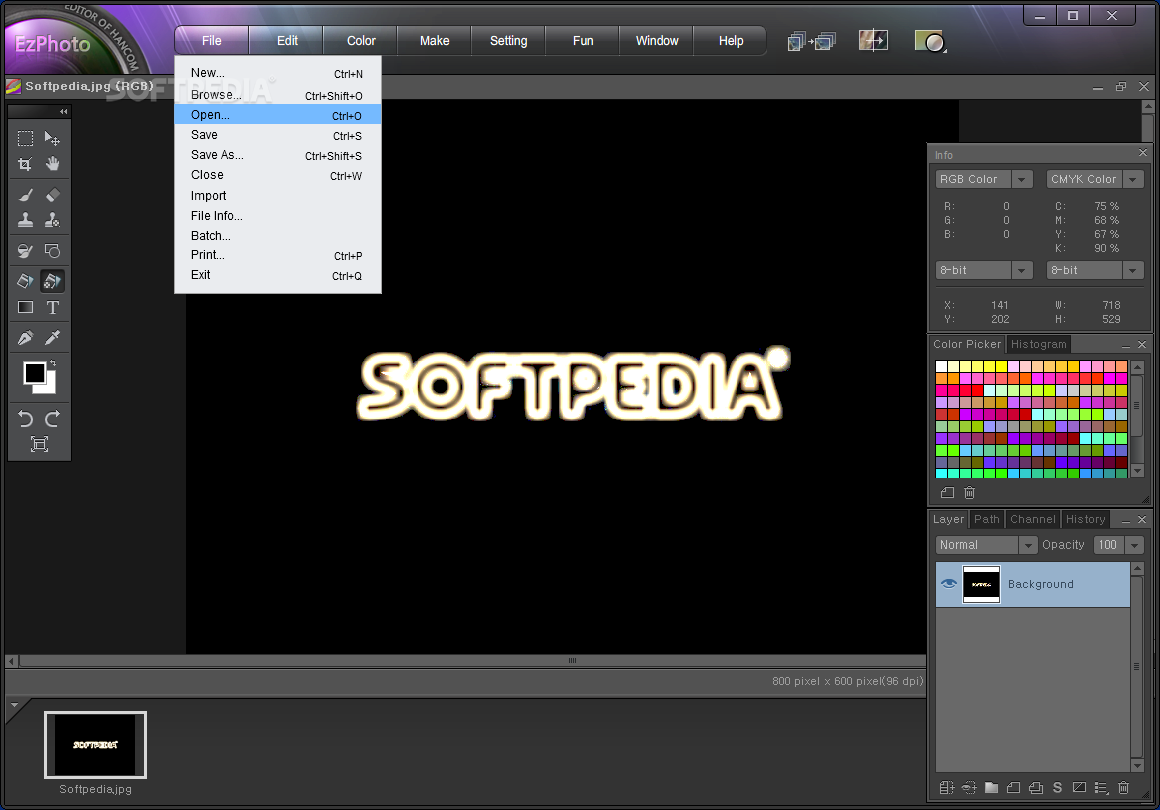Viewport: 1160px width, 810px height.
Task: Select the Eraser tool
Action: [53, 195]
